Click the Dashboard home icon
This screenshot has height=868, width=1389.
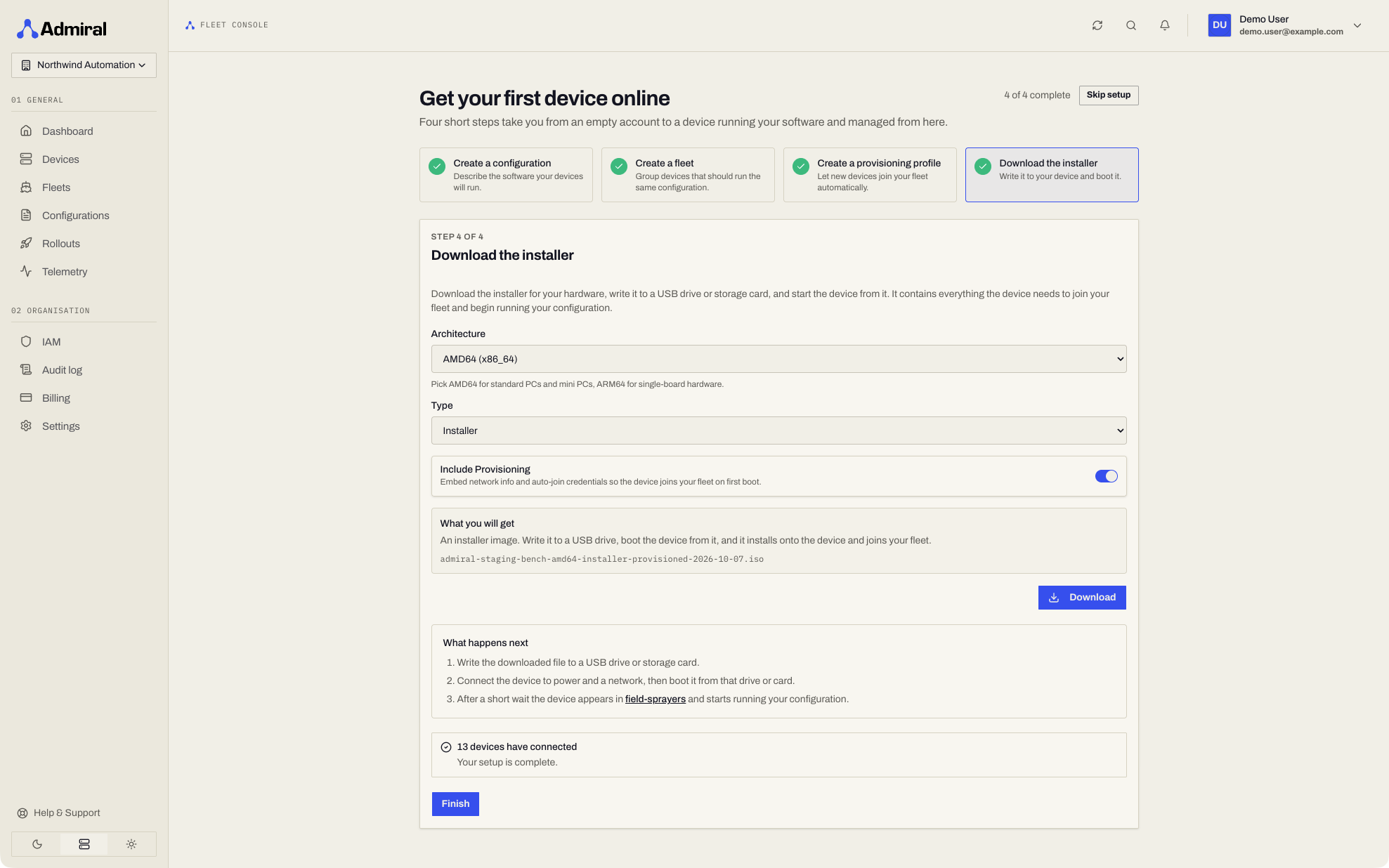click(x=26, y=131)
